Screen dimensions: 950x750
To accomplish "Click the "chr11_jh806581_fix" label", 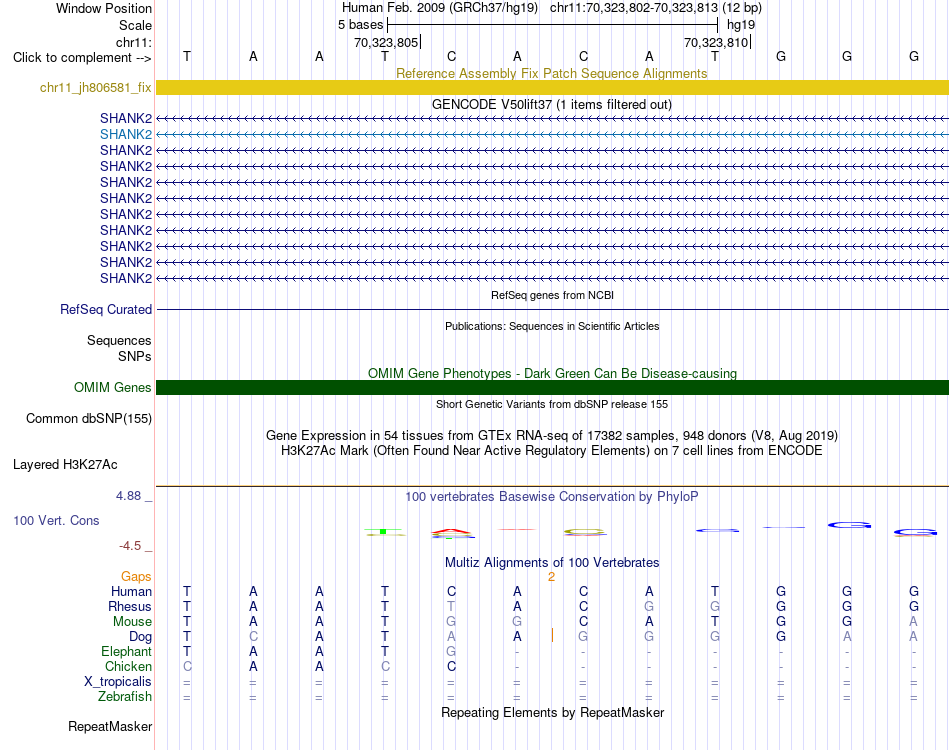I will pos(96,87).
